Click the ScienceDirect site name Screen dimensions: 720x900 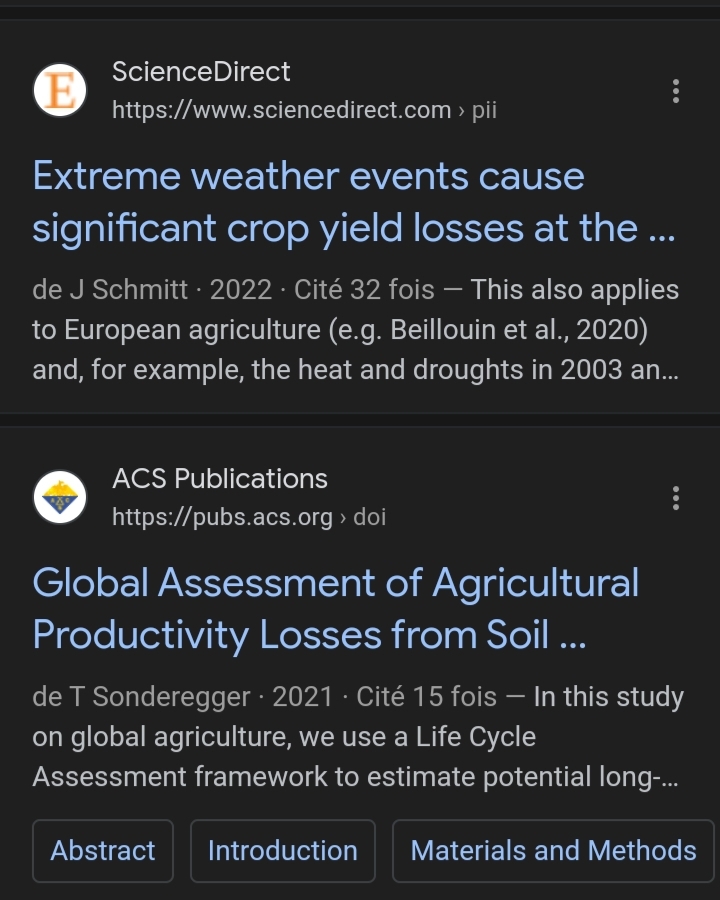[x=201, y=72]
